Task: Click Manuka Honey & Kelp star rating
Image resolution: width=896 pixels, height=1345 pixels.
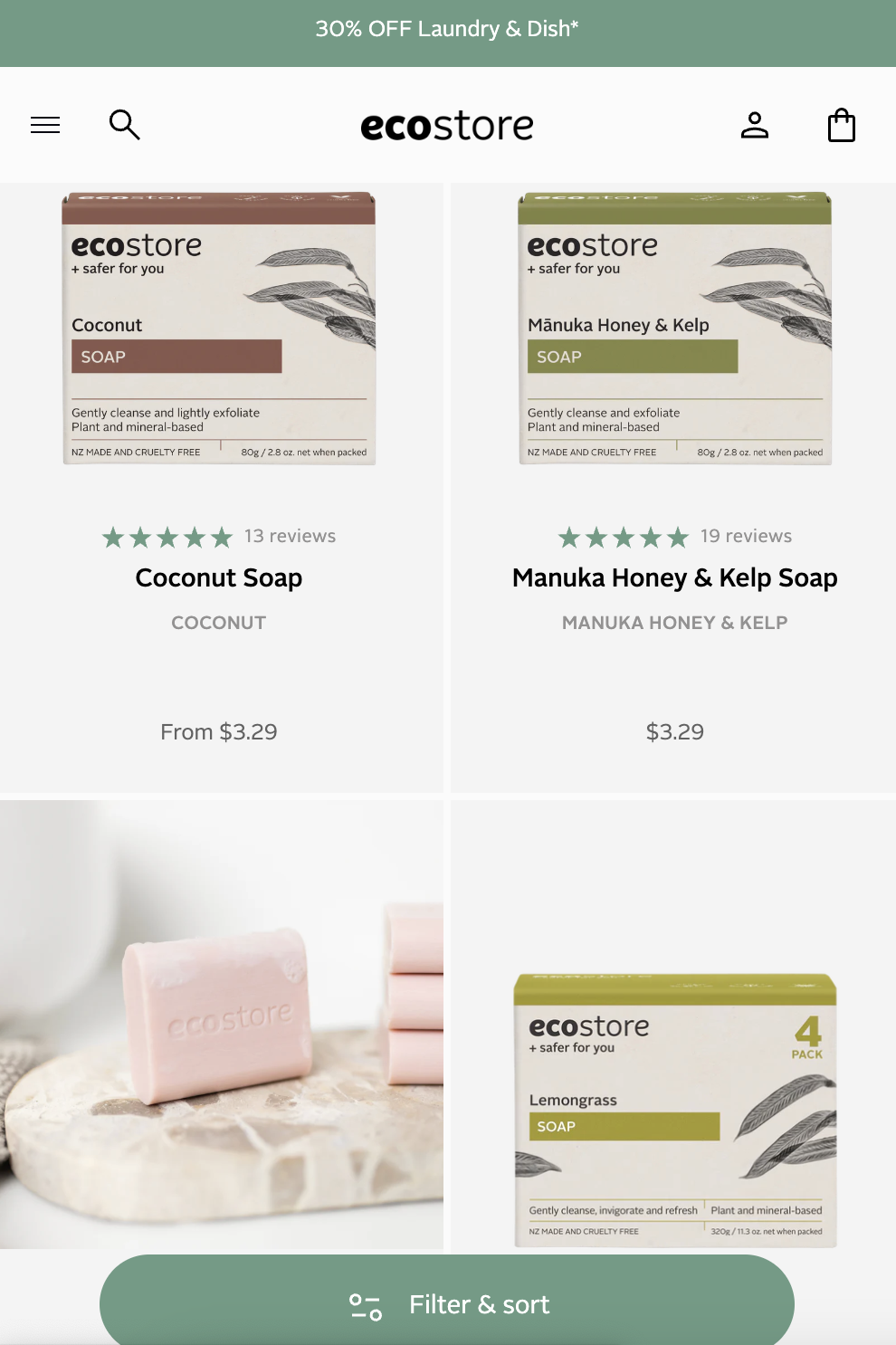Action: pos(624,538)
